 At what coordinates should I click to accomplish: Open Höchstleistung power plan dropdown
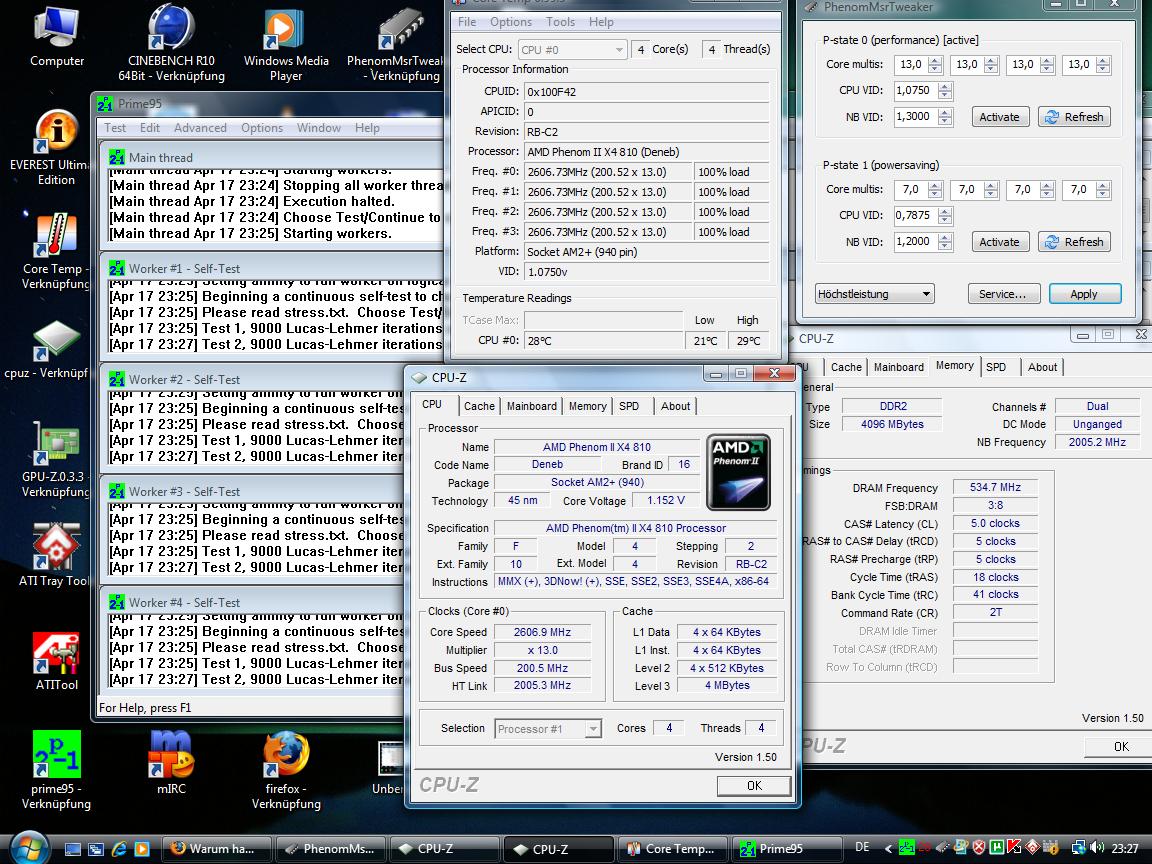[x=874, y=294]
